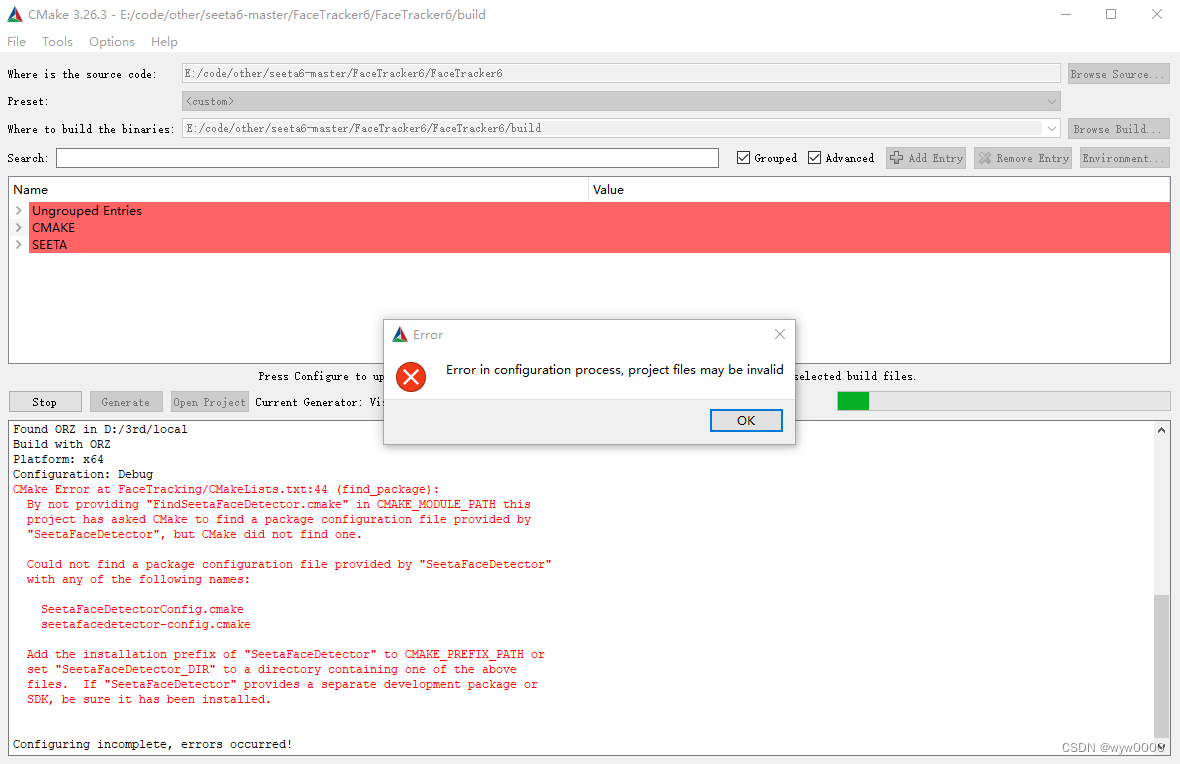
Task: Click the Value column header
Action: click(879, 190)
